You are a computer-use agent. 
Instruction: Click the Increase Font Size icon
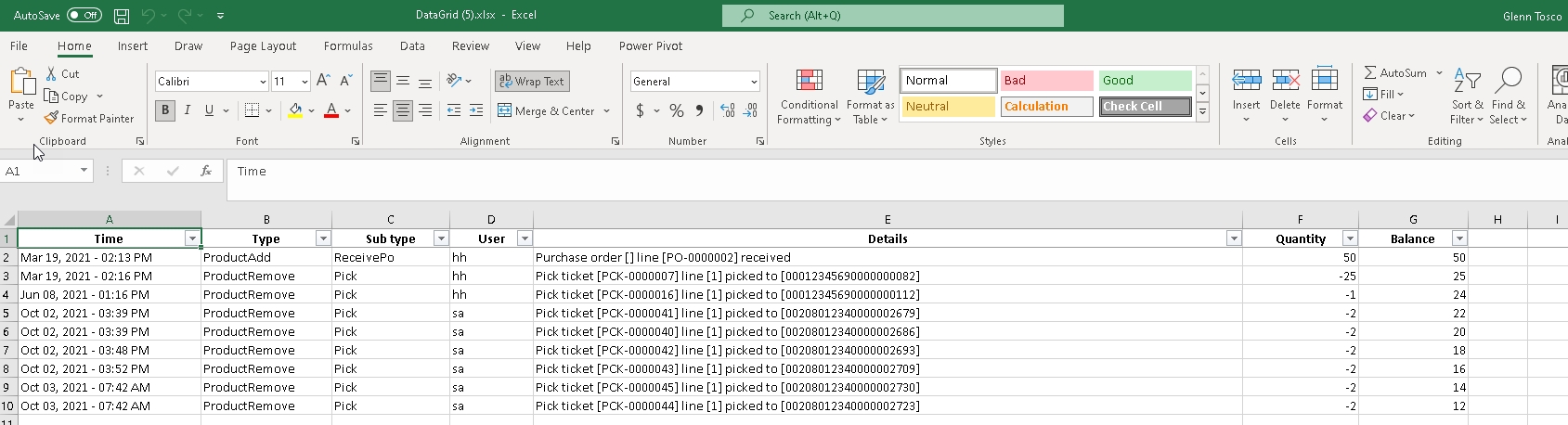[x=323, y=82]
